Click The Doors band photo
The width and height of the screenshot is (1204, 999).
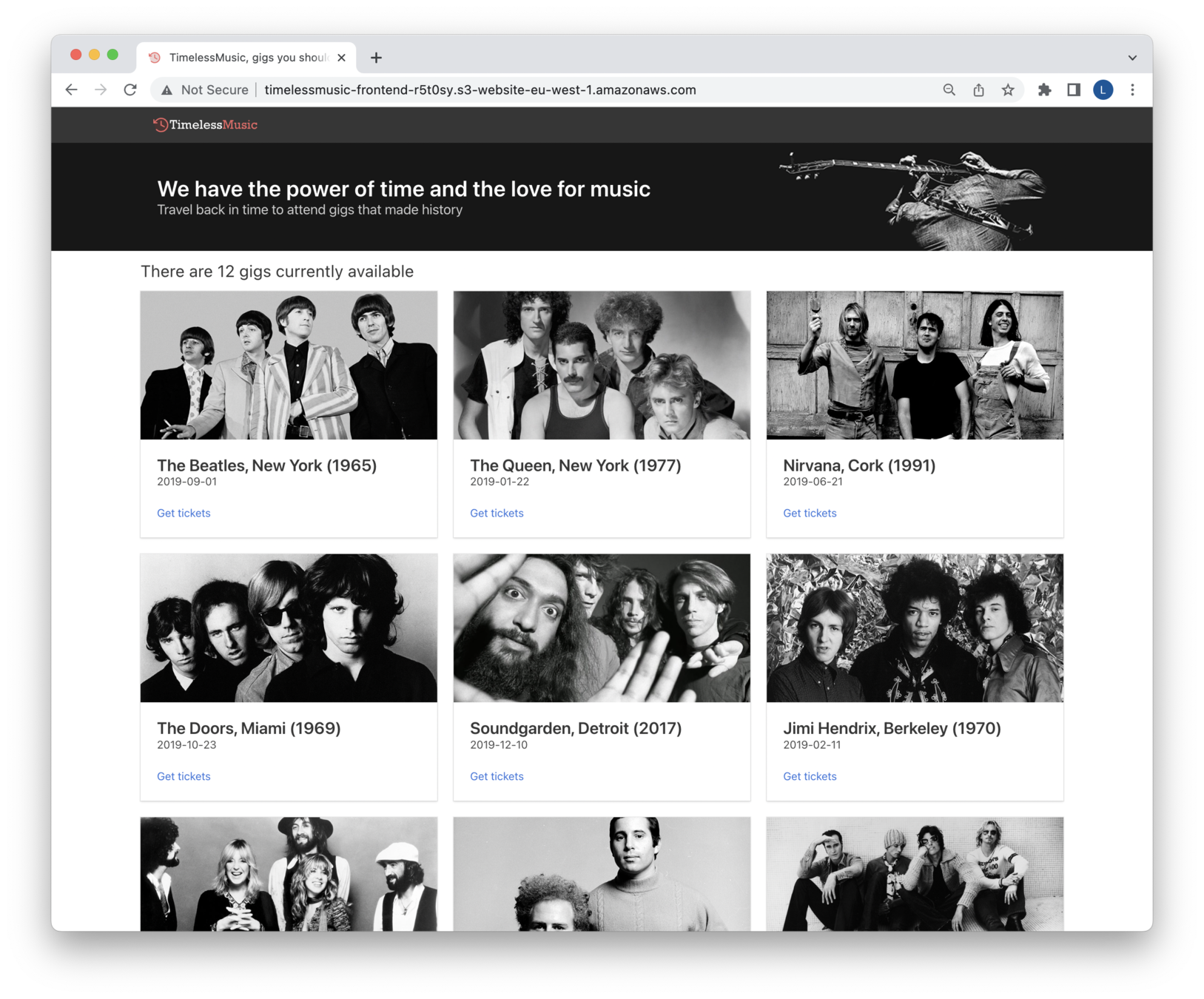tap(289, 628)
